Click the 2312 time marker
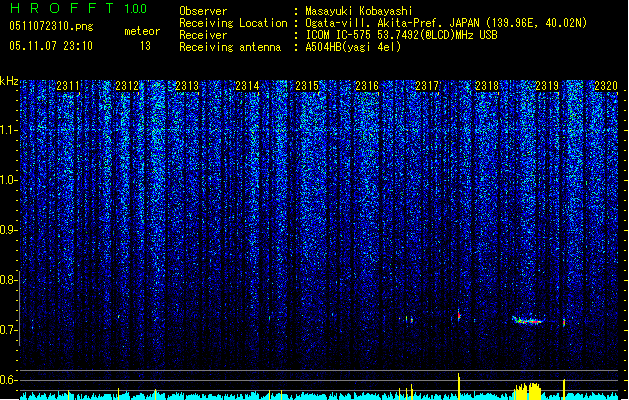 (x=127, y=86)
